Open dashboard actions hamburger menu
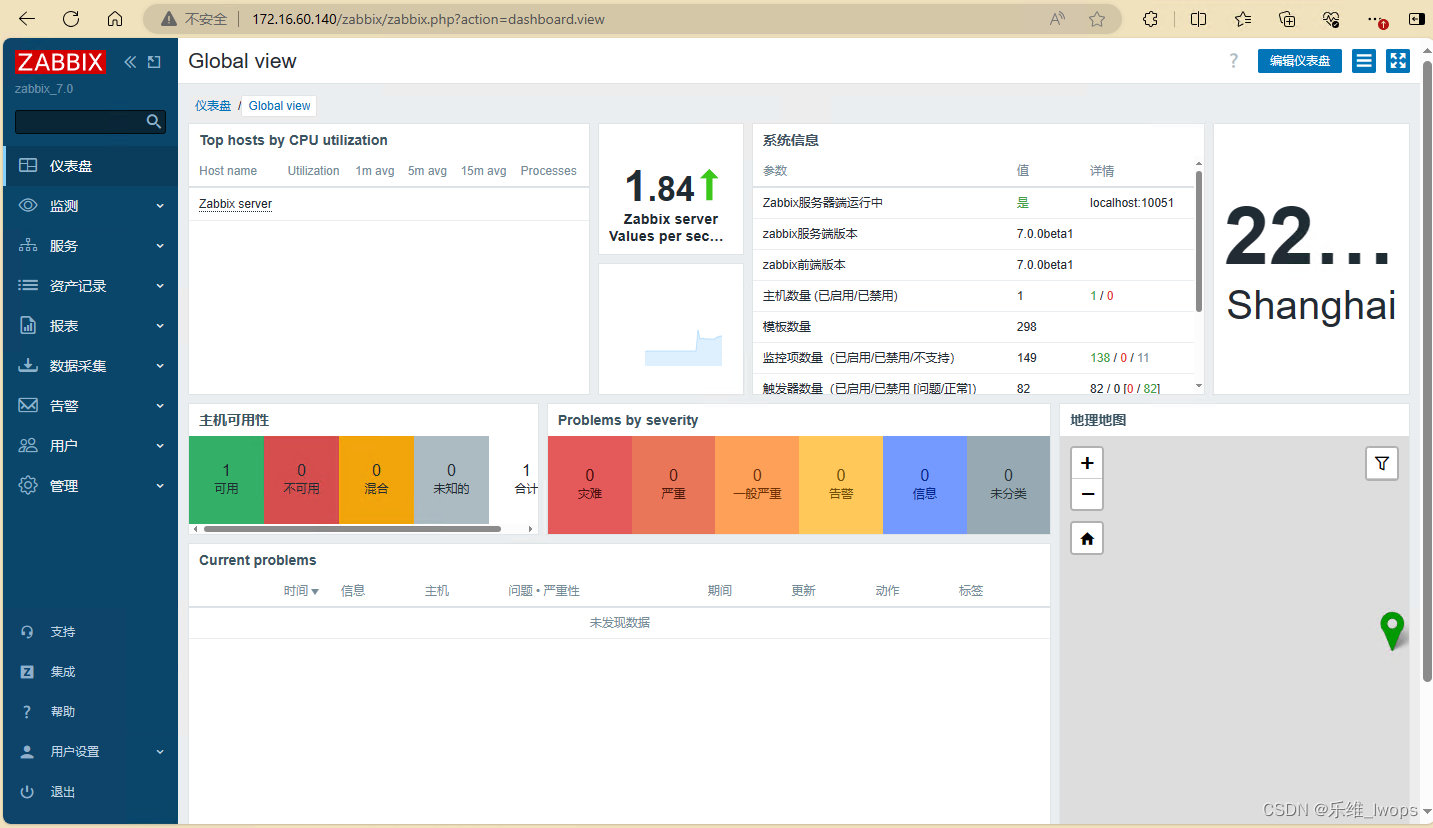The width and height of the screenshot is (1433, 828). point(1364,61)
